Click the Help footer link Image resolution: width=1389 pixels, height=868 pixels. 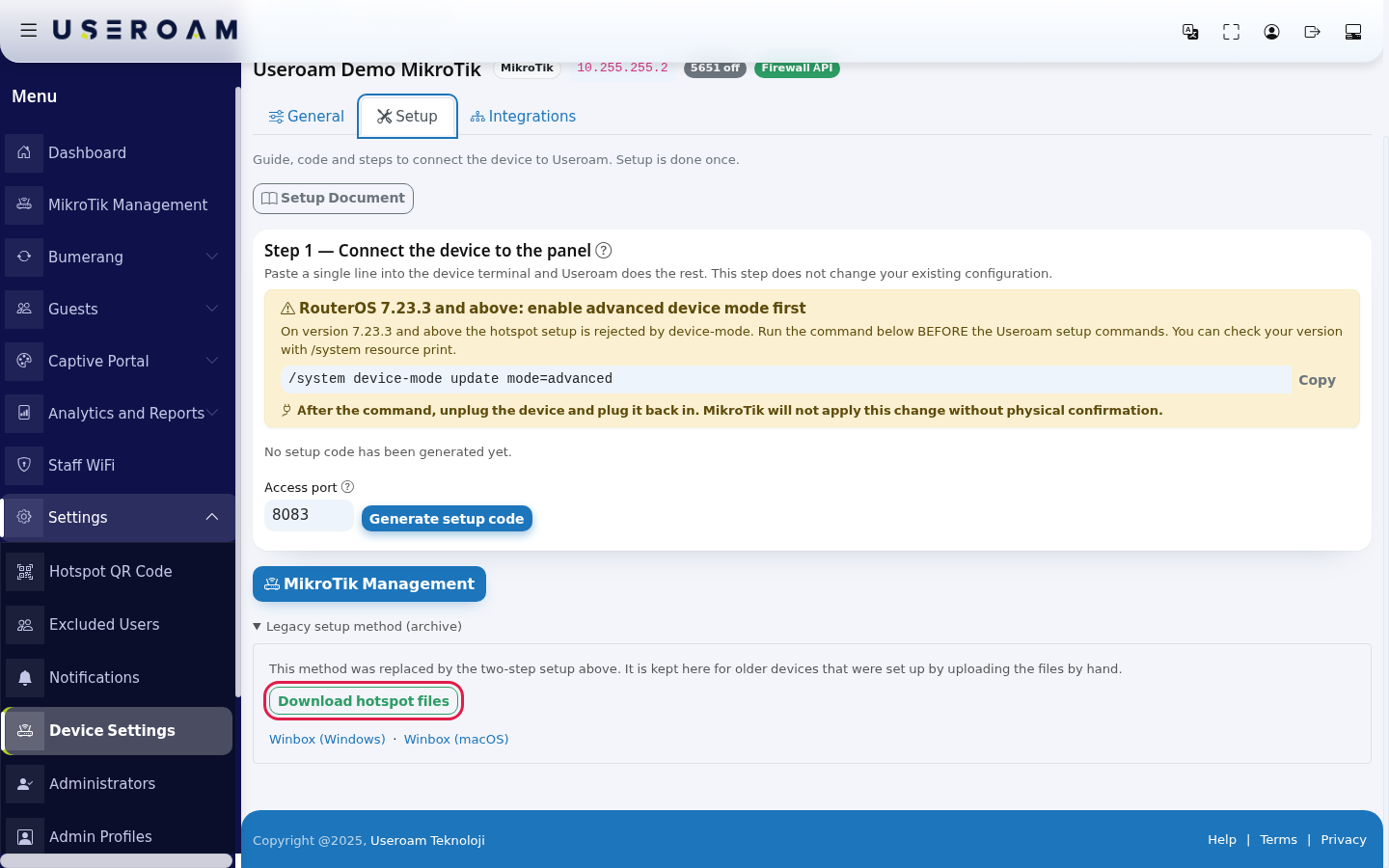pyautogui.click(x=1222, y=840)
